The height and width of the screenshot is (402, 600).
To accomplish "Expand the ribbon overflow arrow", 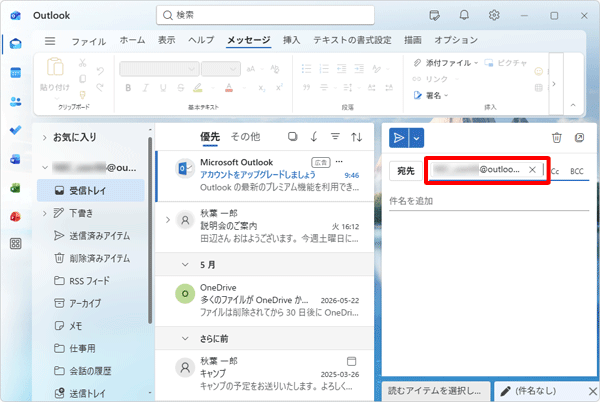I will (554, 83).
